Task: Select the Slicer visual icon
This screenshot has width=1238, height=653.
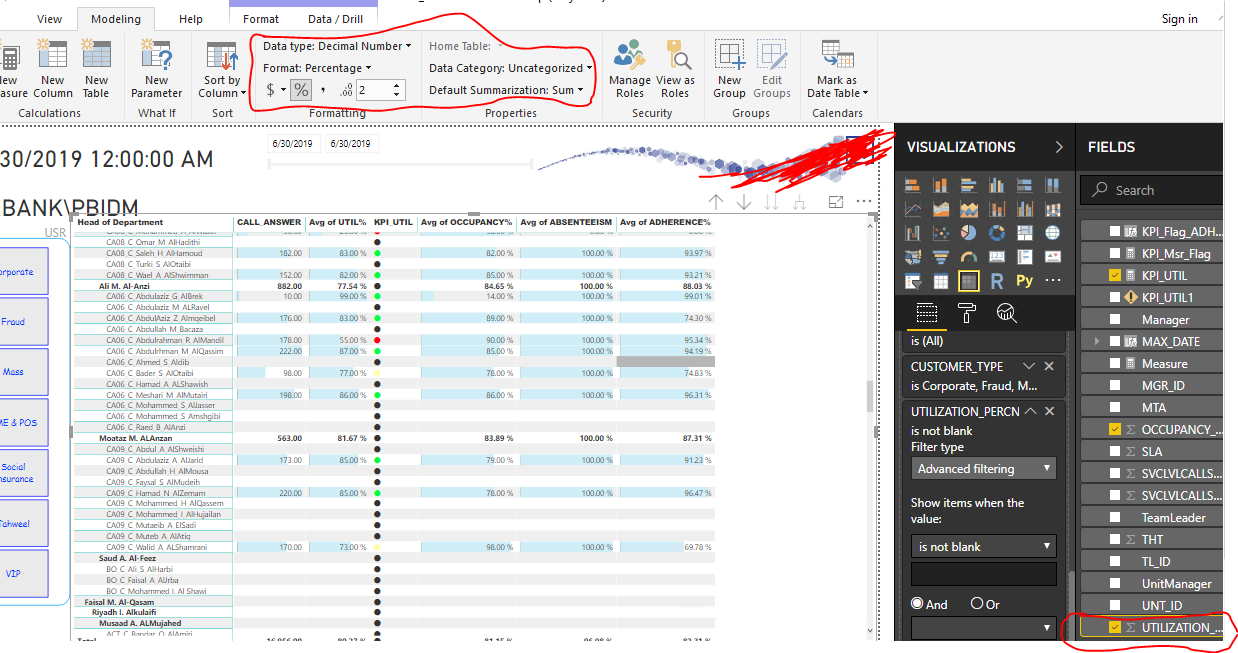Action: point(912,281)
